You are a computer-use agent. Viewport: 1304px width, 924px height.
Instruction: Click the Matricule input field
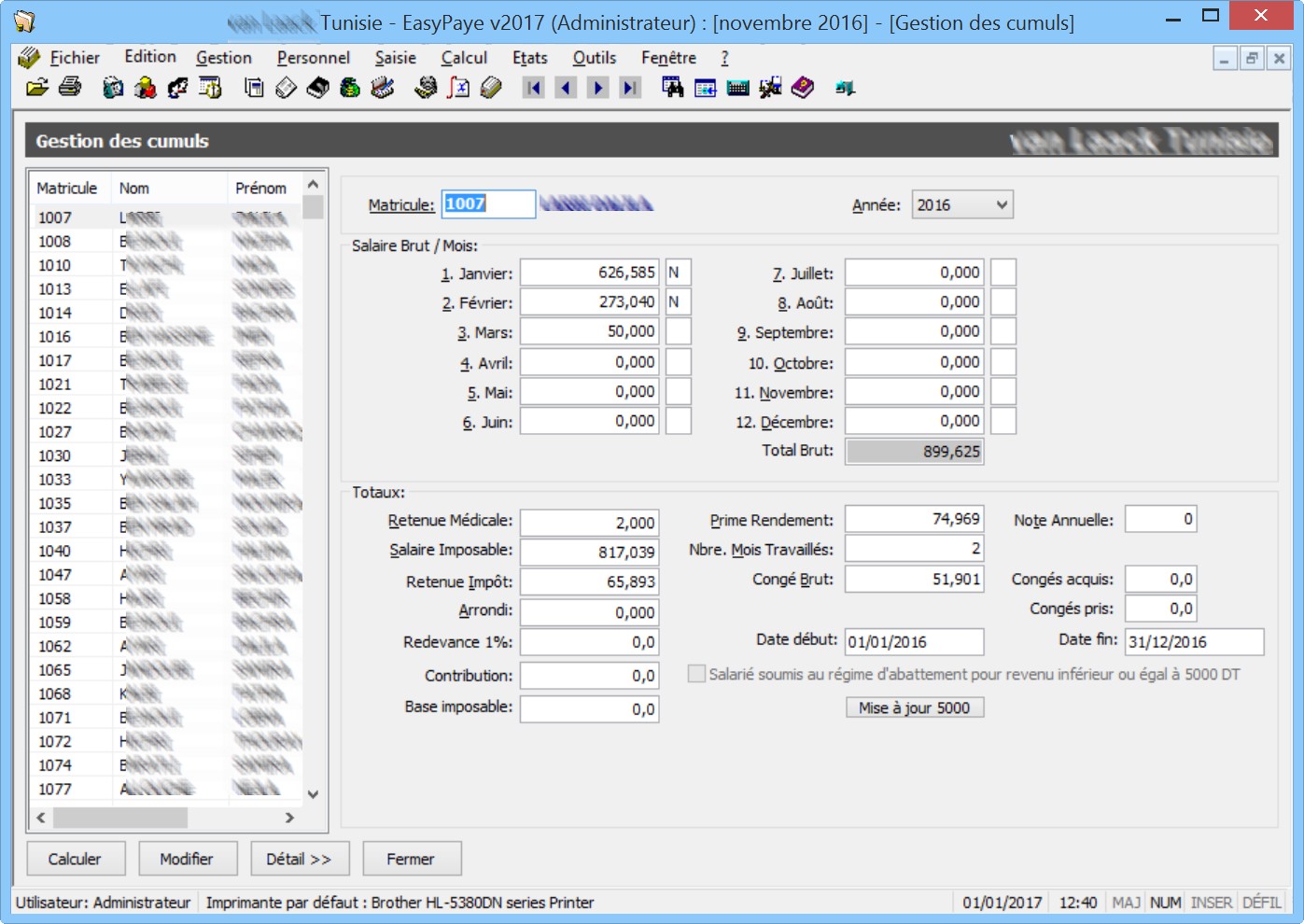pos(488,204)
